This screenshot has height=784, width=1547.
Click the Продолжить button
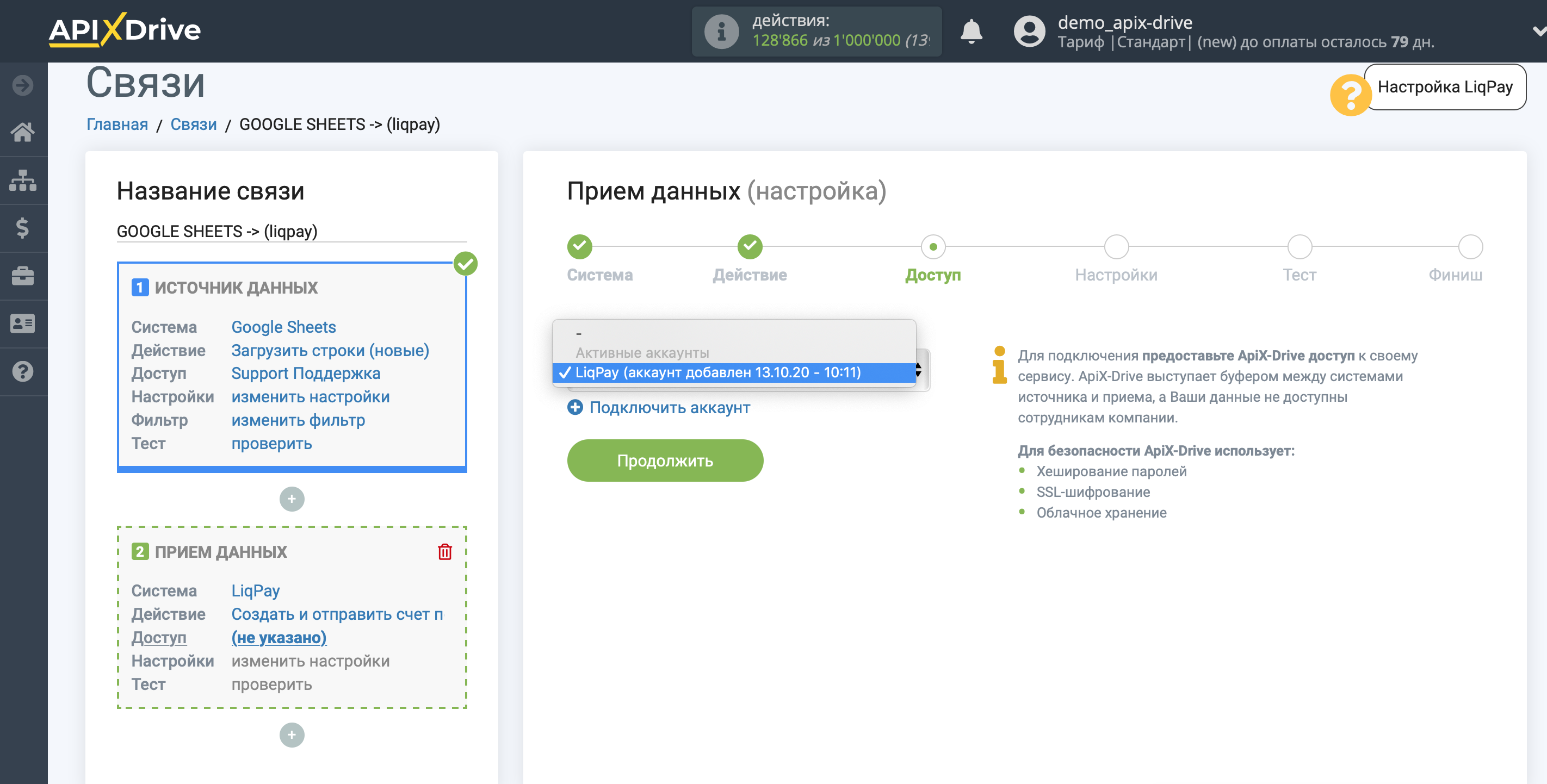[665, 461]
